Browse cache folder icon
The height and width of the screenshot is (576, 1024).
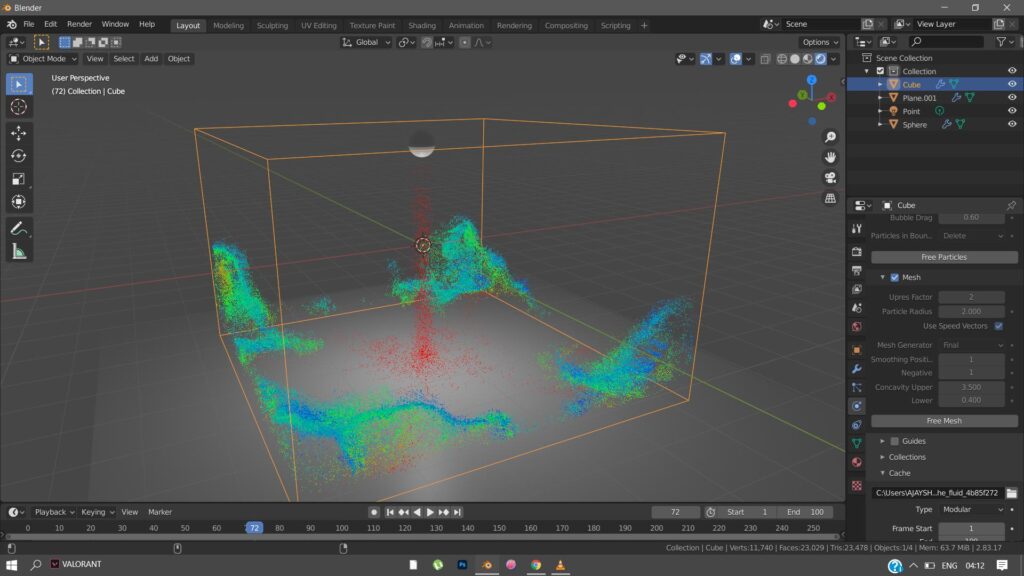(1012, 493)
